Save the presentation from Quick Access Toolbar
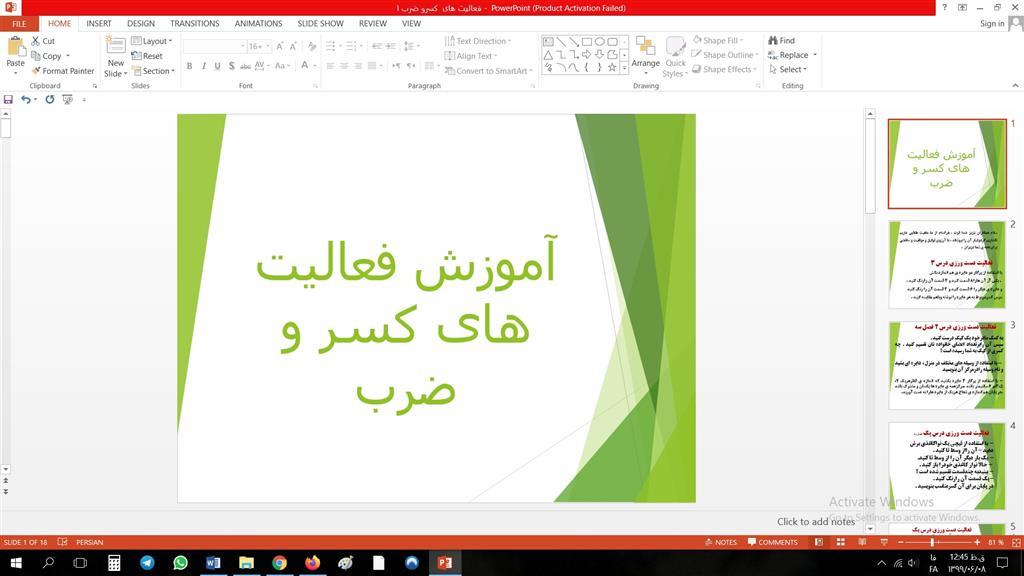 point(9,100)
